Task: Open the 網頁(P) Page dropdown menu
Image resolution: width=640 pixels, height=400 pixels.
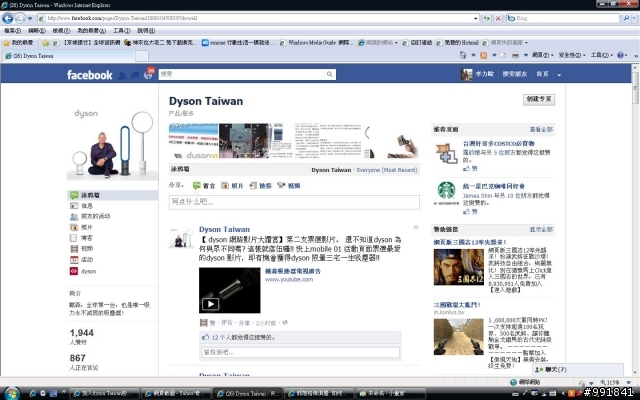Action: pos(542,55)
